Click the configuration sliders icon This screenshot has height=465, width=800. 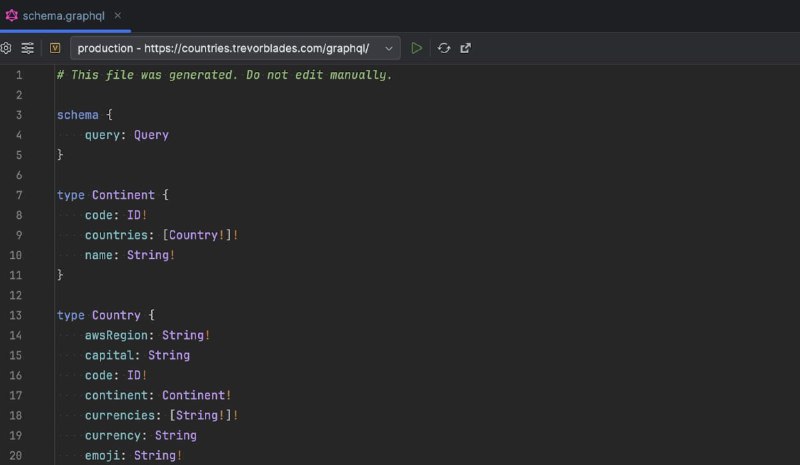(28, 48)
